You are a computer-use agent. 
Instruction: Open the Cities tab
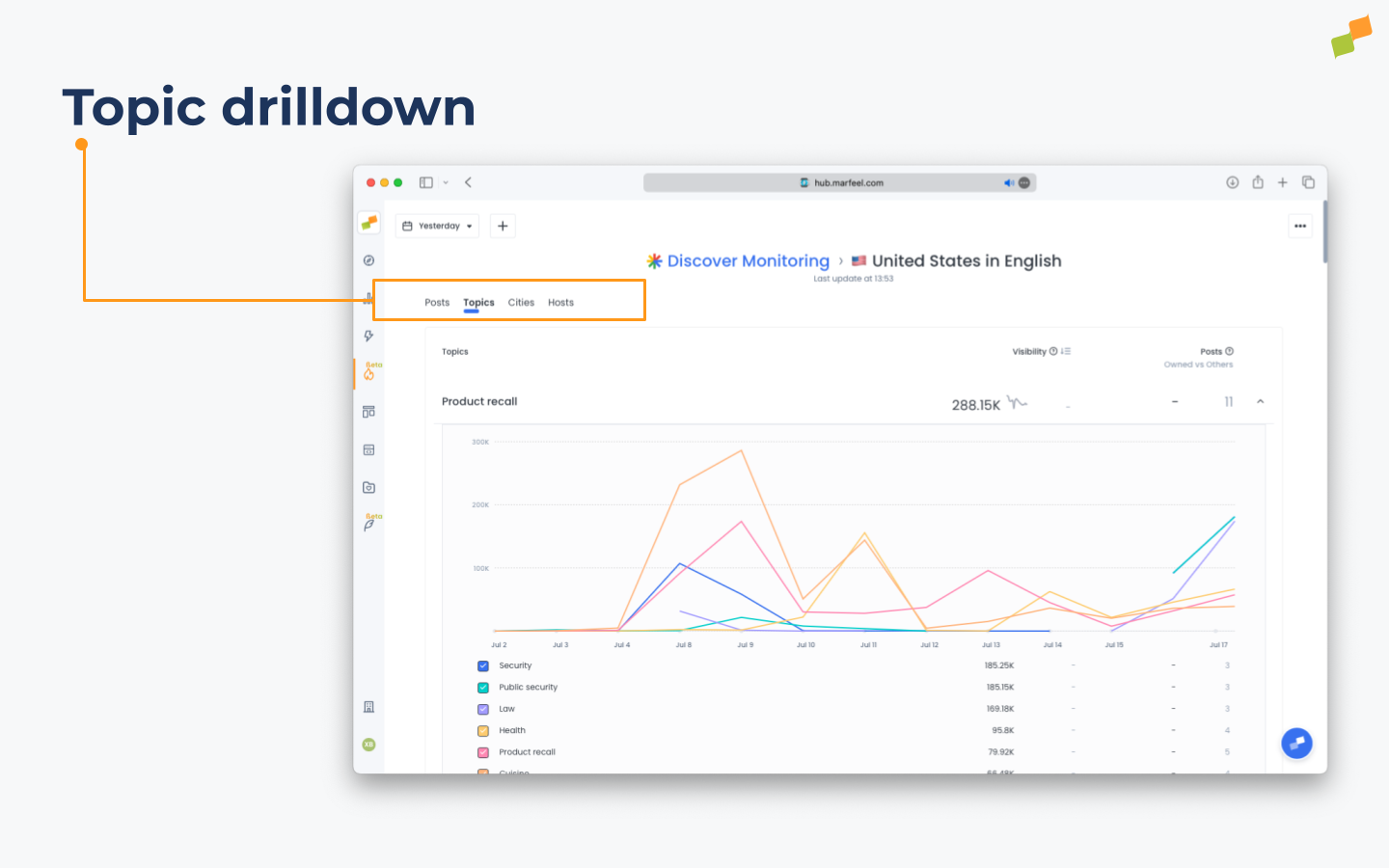point(521,302)
